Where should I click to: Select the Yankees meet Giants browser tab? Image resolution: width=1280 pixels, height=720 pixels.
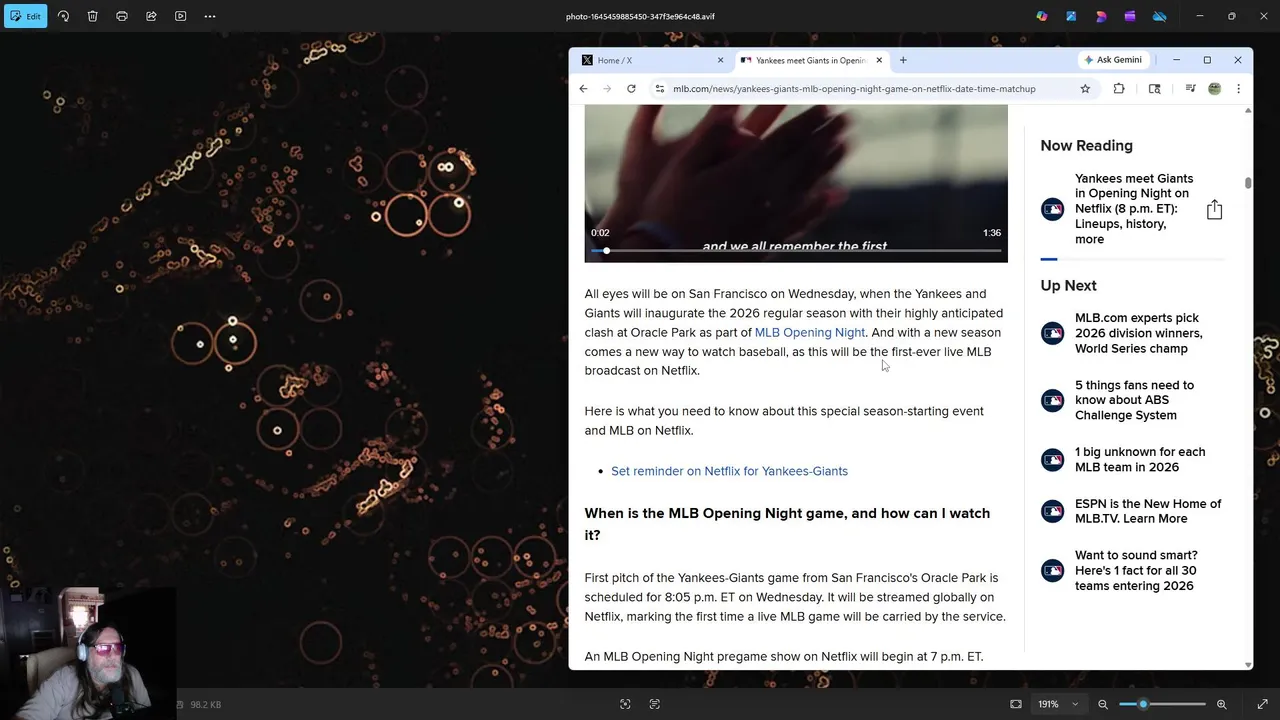click(812, 60)
